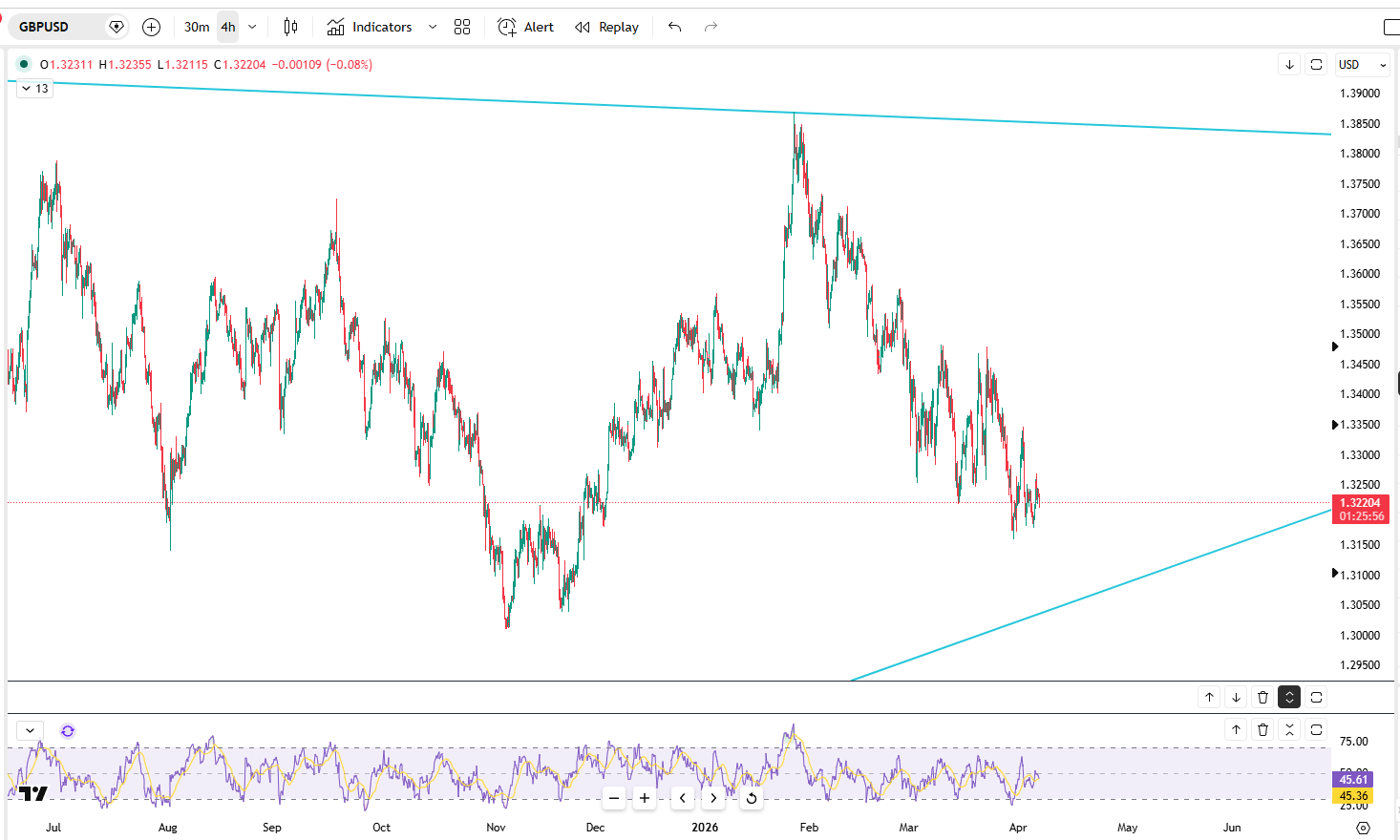Expand the timeframe interval dropdown
This screenshot has width=1400, height=840.
(x=252, y=27)
